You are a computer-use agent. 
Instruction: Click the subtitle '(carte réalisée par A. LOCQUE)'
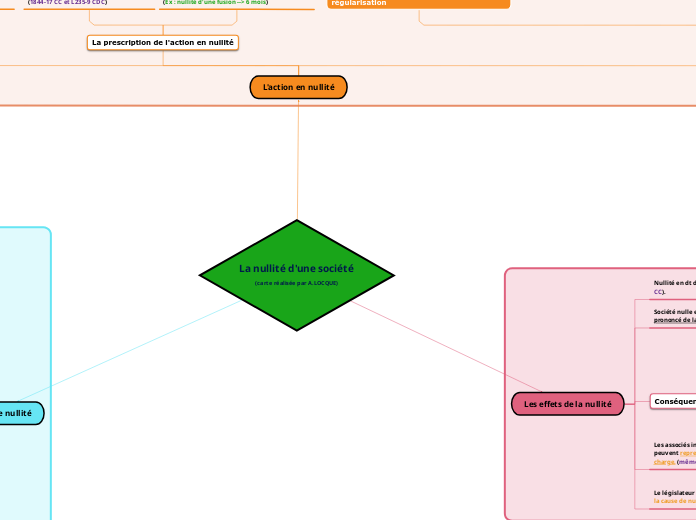[x=297, y=283]
